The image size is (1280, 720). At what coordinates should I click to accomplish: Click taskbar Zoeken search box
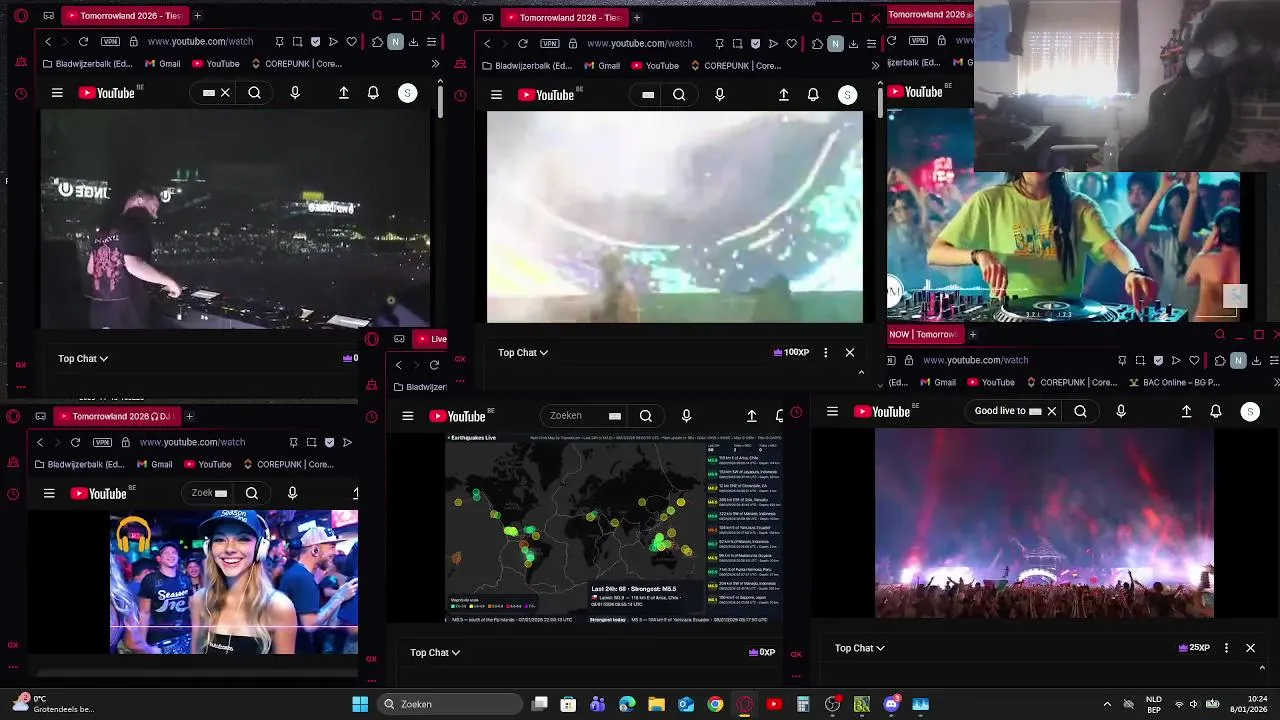coord(449,704)
